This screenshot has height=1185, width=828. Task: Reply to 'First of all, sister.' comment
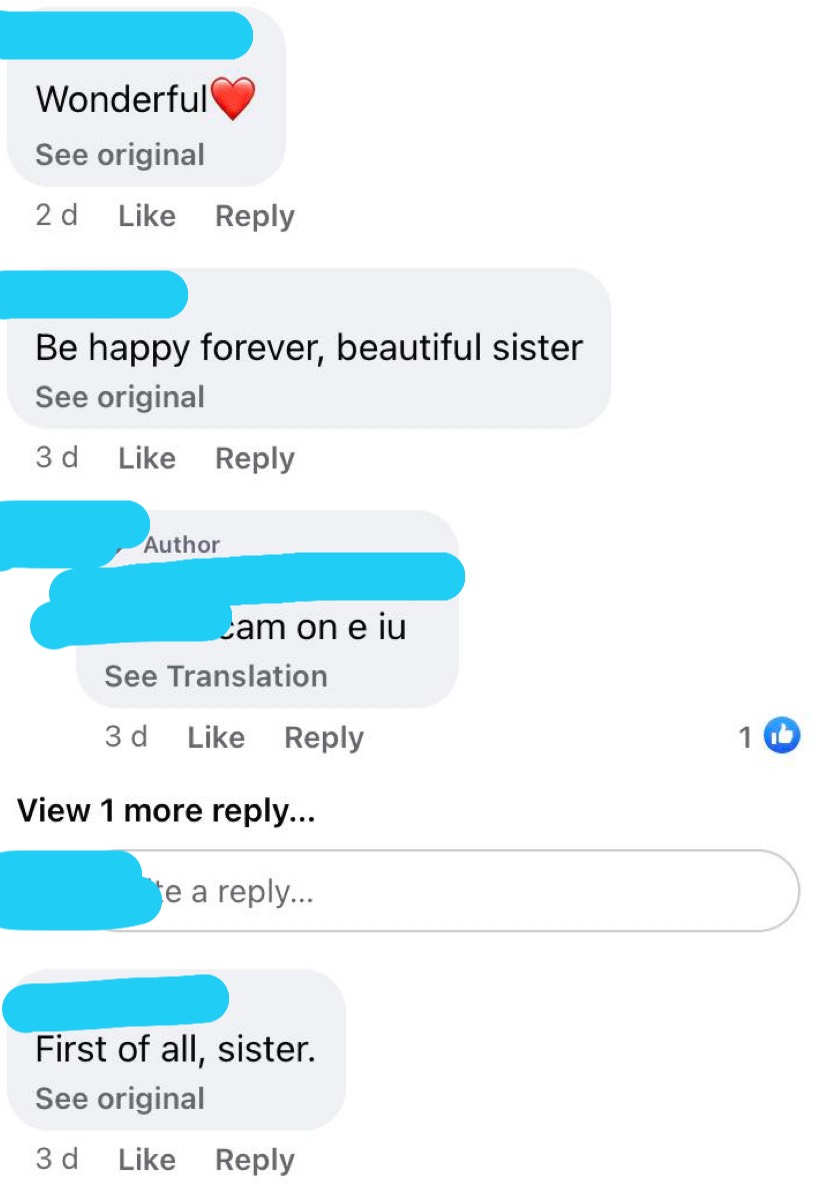(x=255, y=1160)
